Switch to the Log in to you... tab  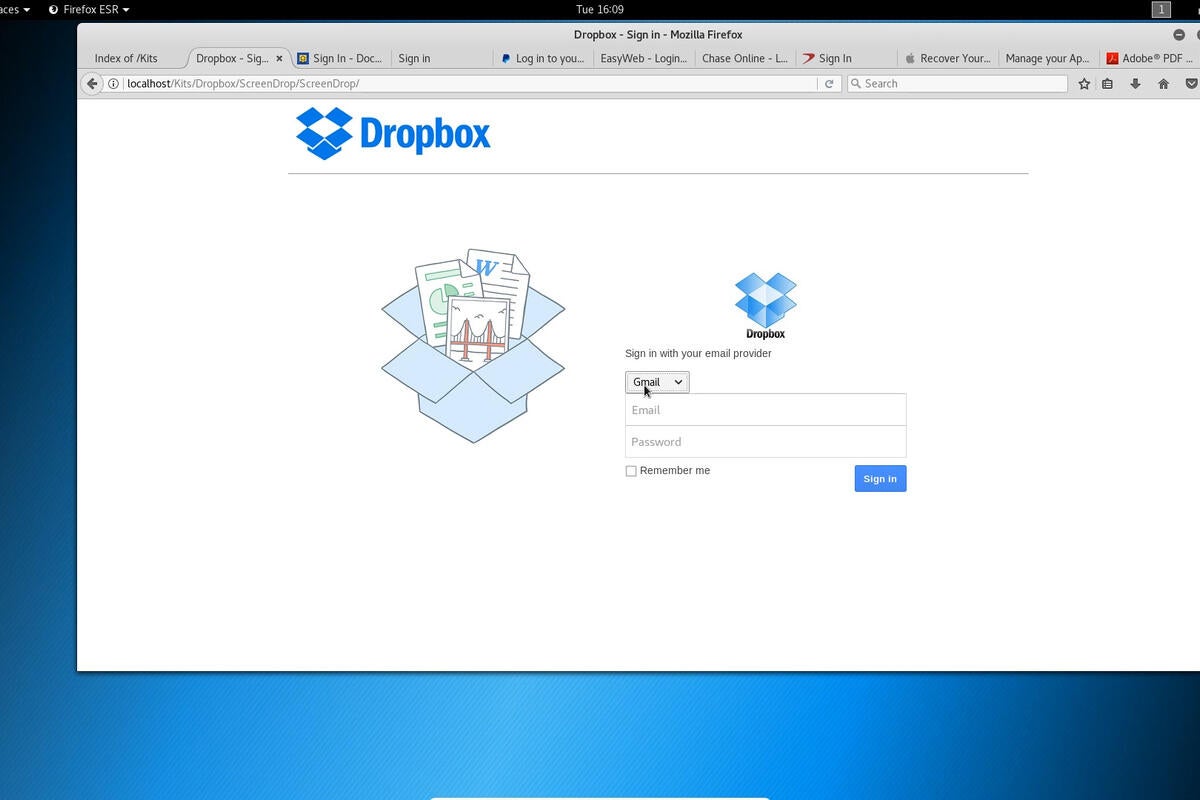coord(543,59)
